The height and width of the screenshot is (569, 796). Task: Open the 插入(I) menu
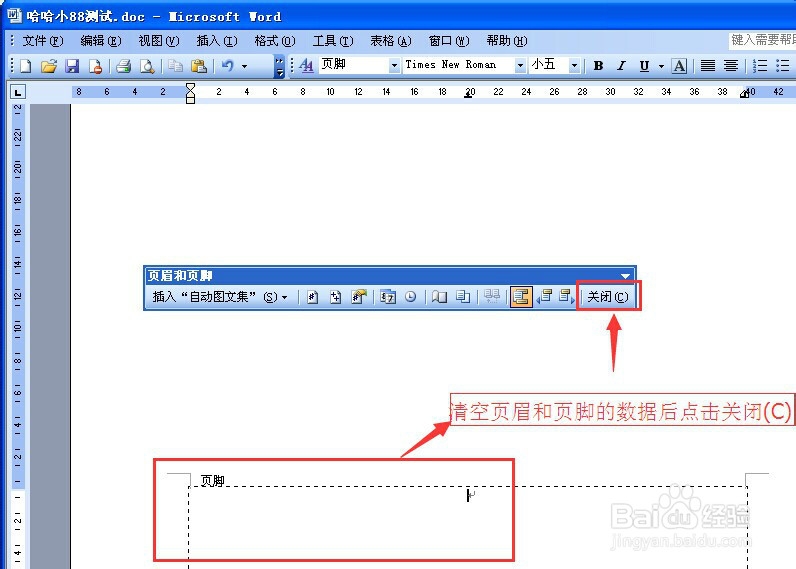pos(217,41)
